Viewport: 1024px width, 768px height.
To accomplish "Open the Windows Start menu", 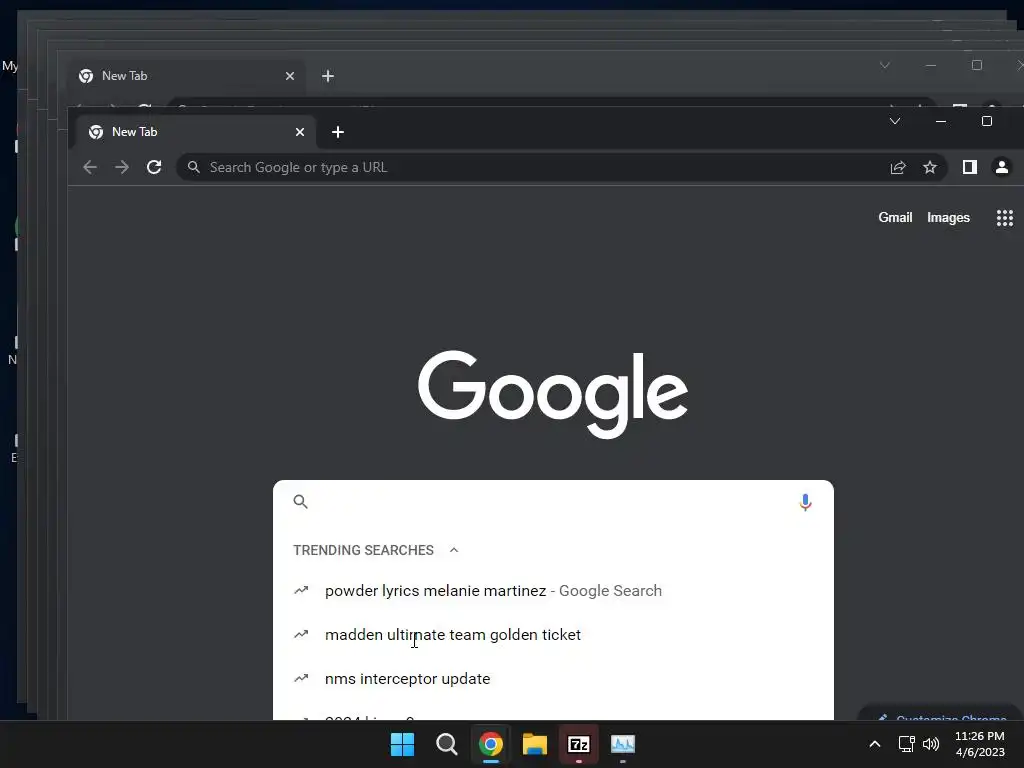I will click(402, 744).
